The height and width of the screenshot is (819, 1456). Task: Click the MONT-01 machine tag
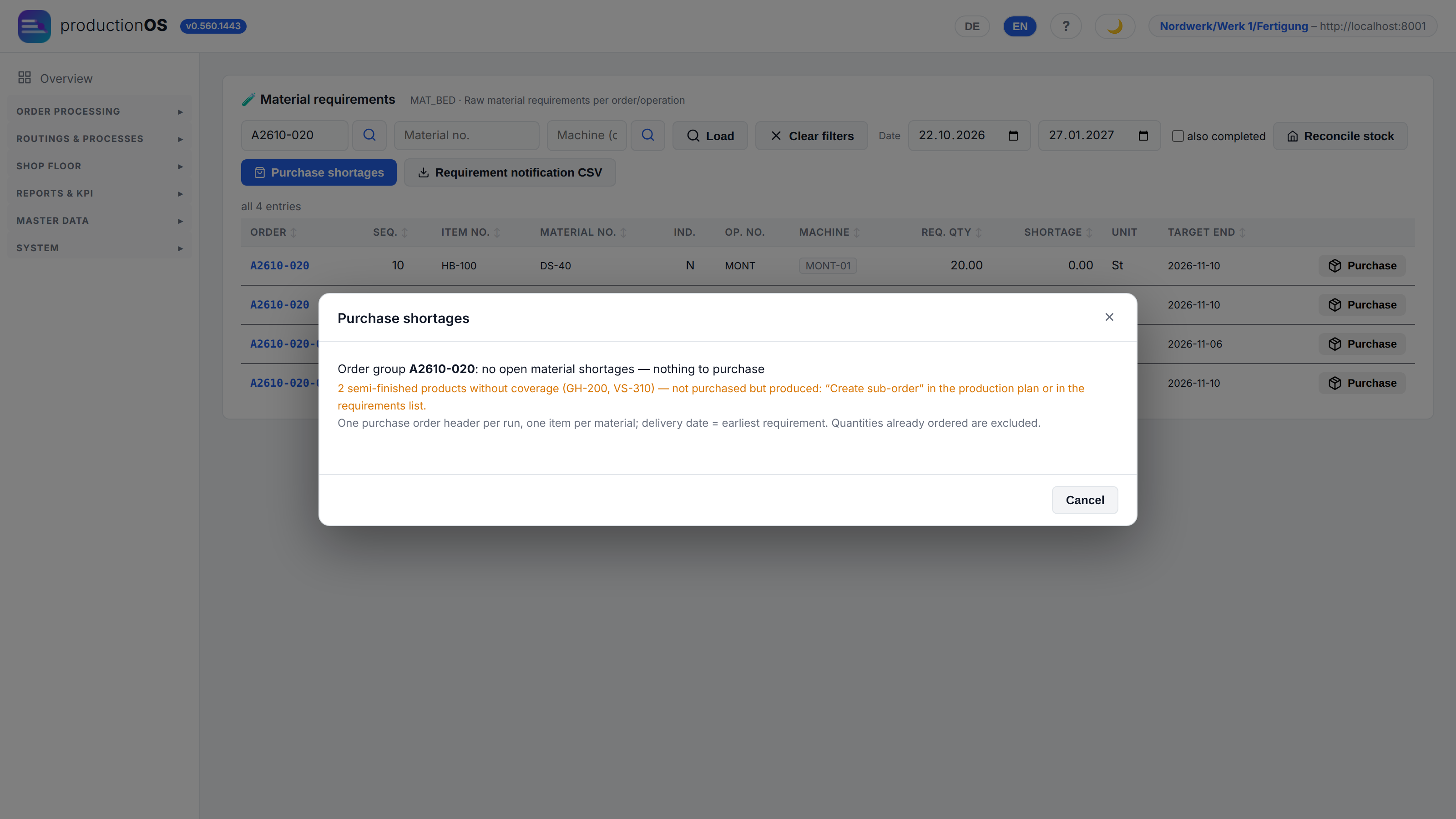pyautogui.click(x=828, y=266)
